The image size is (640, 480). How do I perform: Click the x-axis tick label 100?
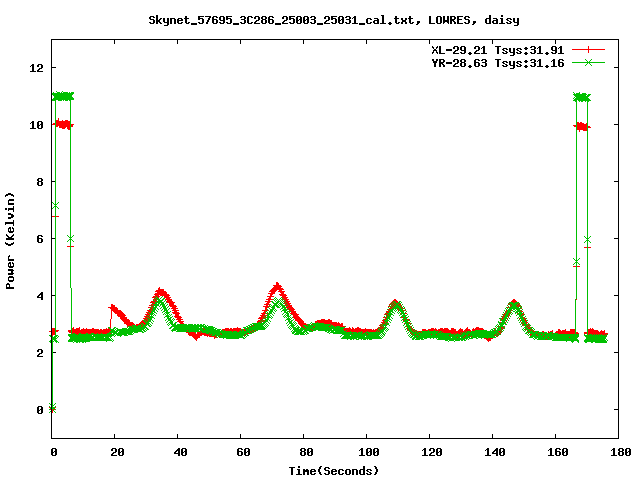coord(369,452)
